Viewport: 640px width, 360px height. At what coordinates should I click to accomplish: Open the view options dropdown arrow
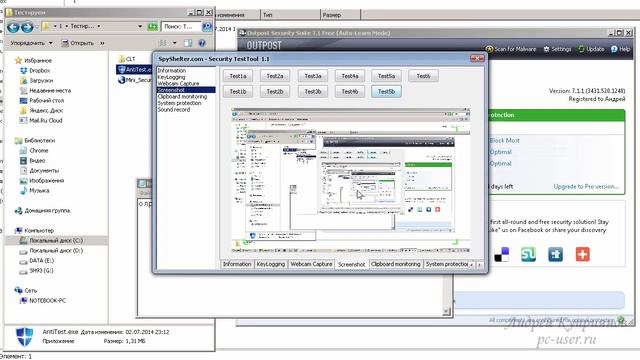(174, 43)
